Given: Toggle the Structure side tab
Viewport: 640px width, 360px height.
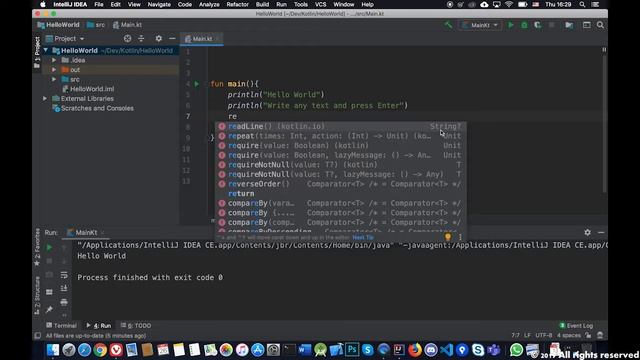Looking at the screenshot, I should coord(37,296).
